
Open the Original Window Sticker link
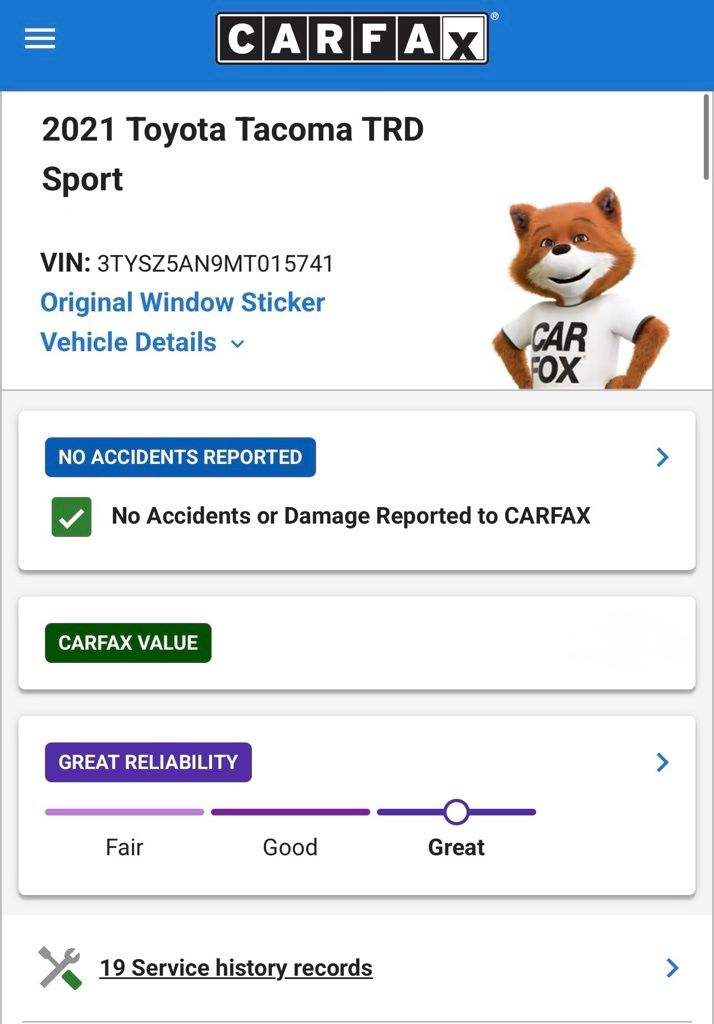coord(182,302)
